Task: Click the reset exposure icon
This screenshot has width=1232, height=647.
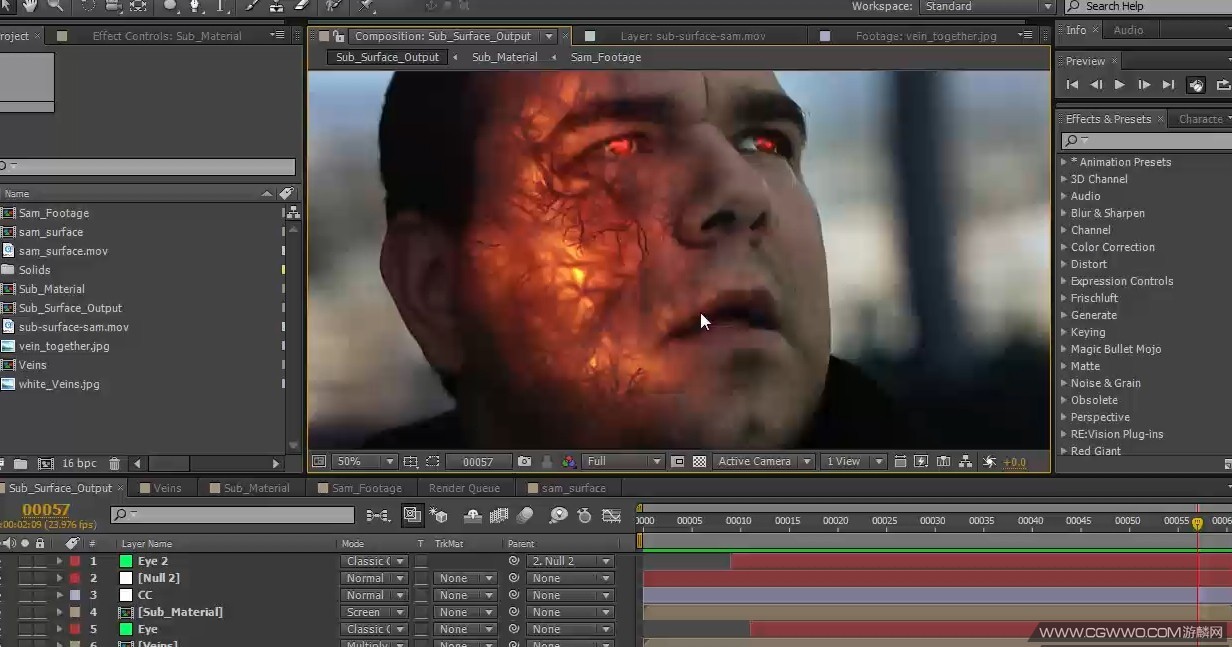Action: (x=990, y=462)
